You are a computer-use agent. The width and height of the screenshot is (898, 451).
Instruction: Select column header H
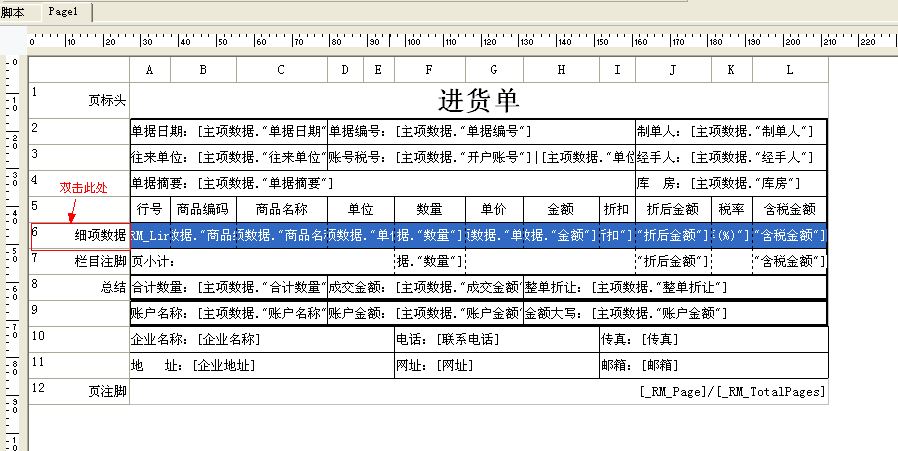point(561,70)
